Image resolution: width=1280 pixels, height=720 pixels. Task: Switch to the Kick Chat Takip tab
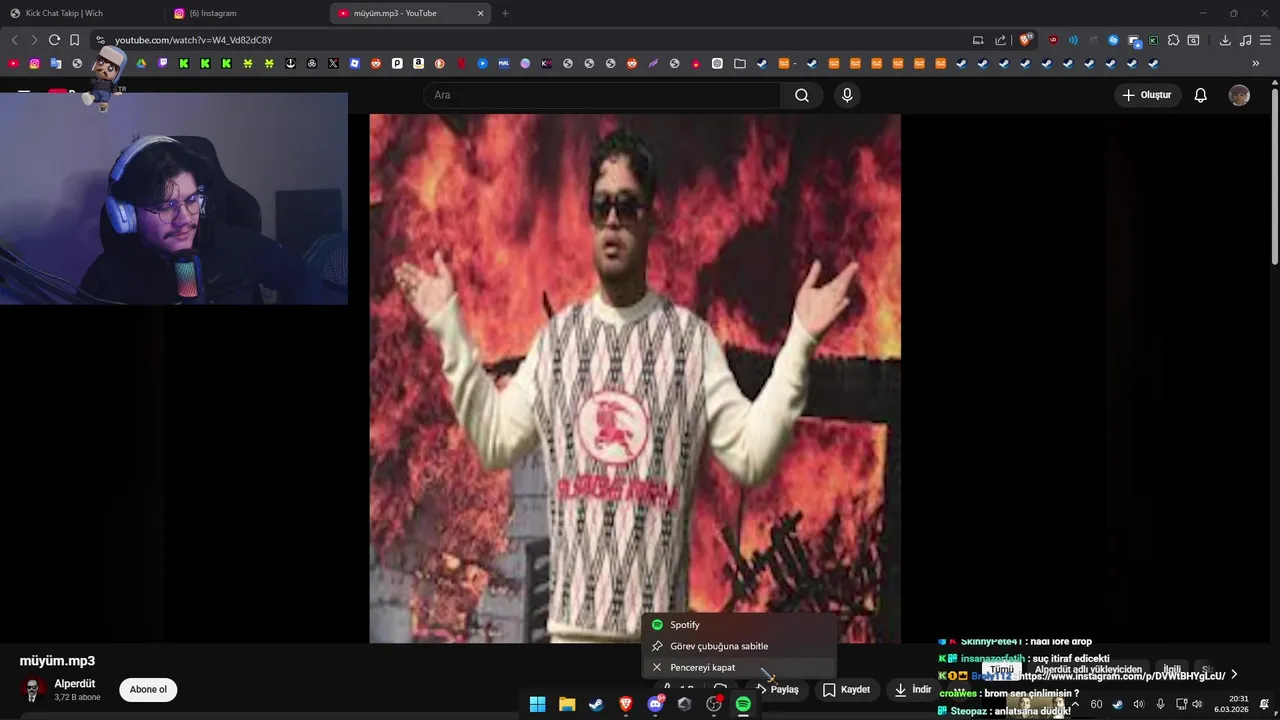coord(83,13)
